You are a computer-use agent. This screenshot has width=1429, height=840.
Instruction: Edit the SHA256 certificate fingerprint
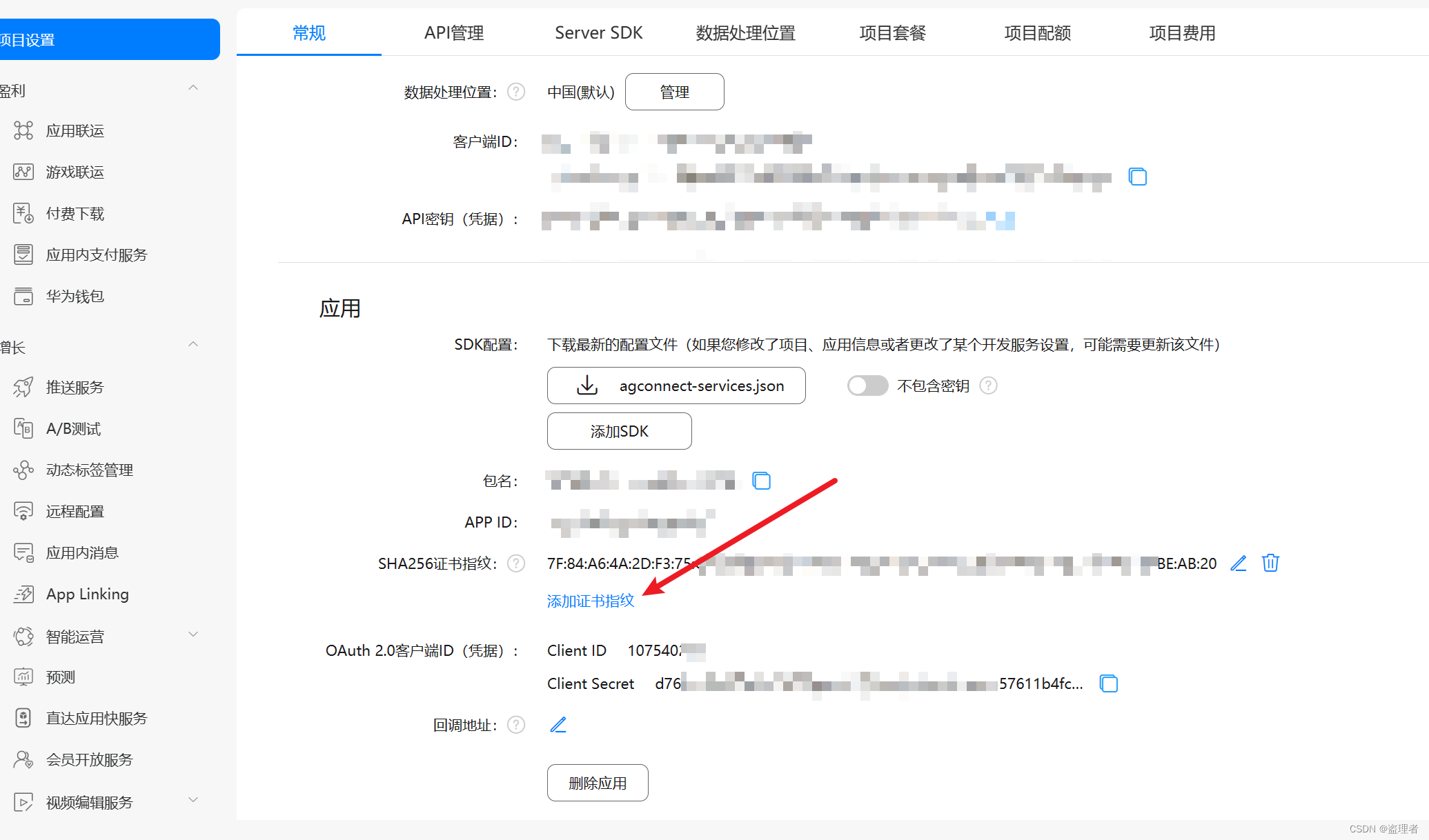pos(1239,563)
